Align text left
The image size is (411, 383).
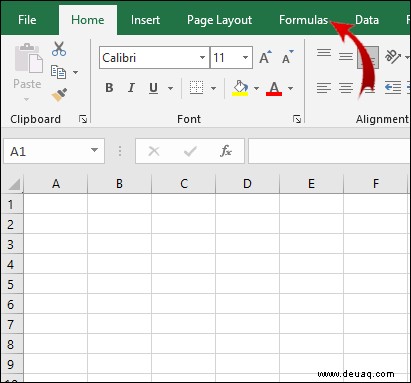[324, 88]
